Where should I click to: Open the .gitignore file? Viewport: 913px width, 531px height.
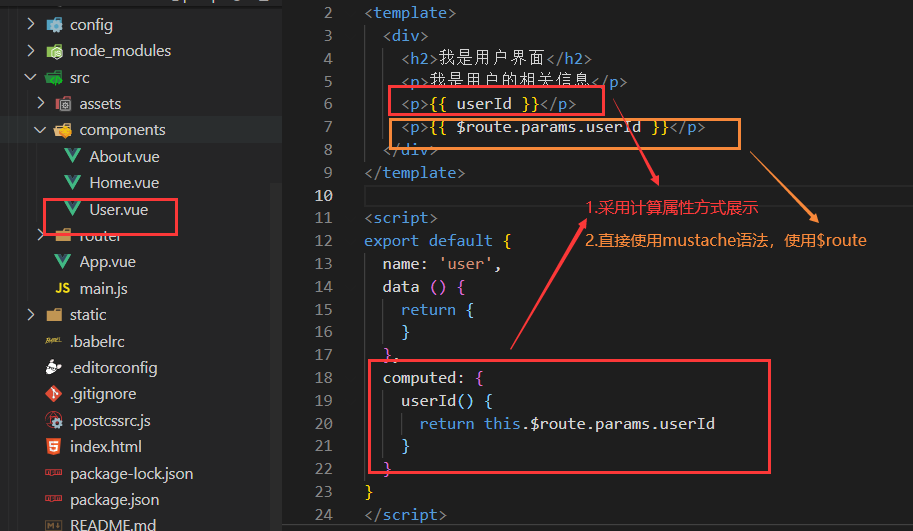pyautogui.click(x=103, y=394)
